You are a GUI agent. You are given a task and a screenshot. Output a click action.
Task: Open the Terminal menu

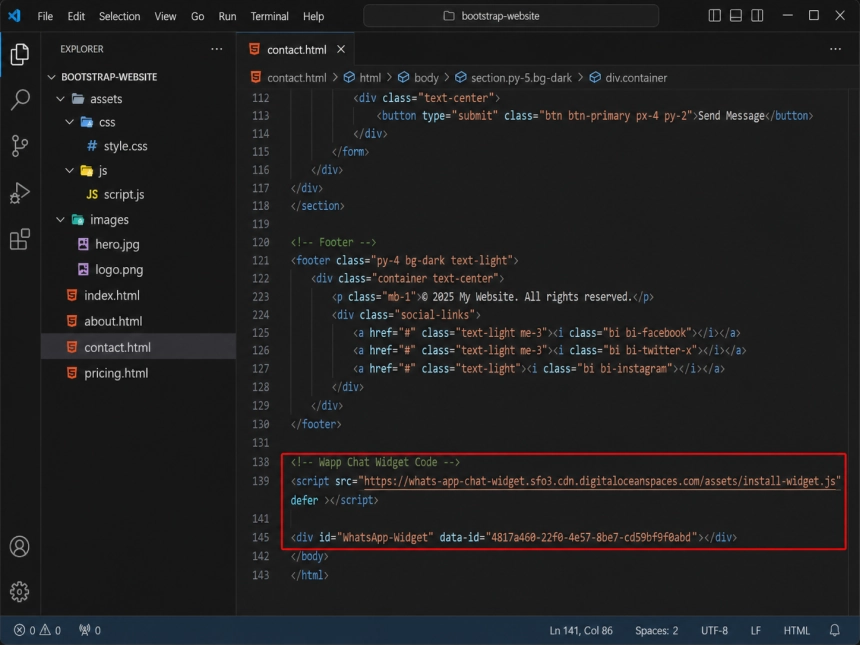click(269, 16)
